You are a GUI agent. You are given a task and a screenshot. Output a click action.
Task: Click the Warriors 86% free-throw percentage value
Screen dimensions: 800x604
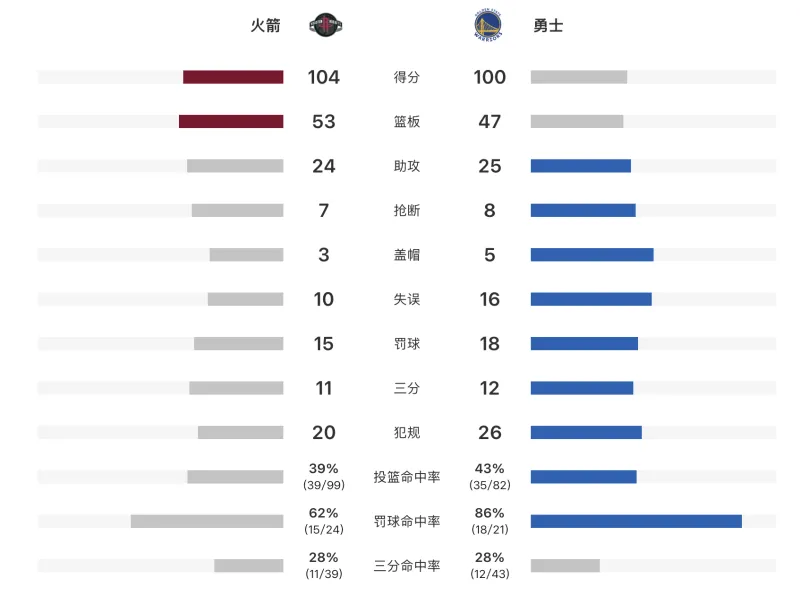click(489, 513)
